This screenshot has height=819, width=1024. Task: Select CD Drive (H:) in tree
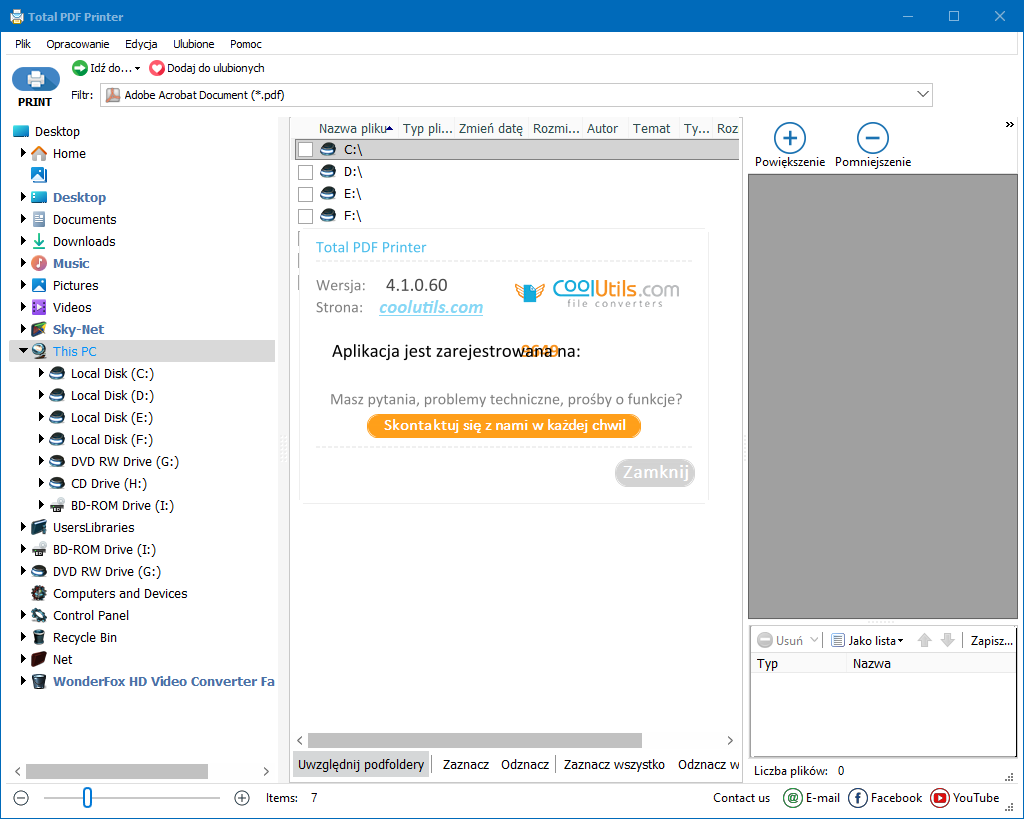tap(108, 483)
